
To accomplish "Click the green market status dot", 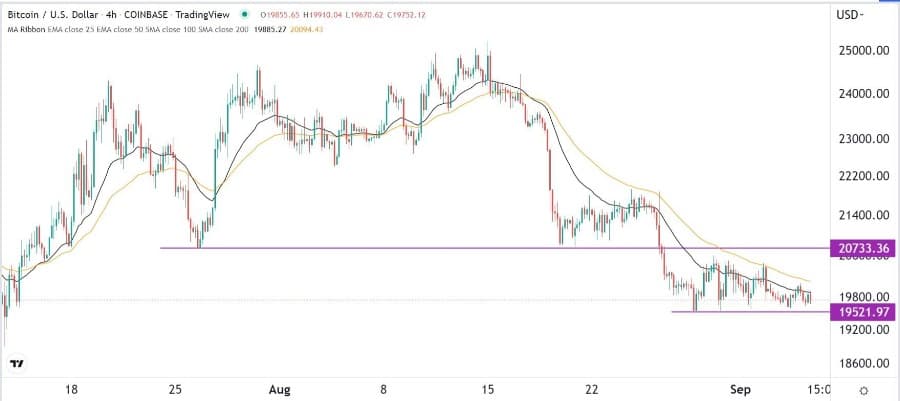I will click(x=246, y=14).
